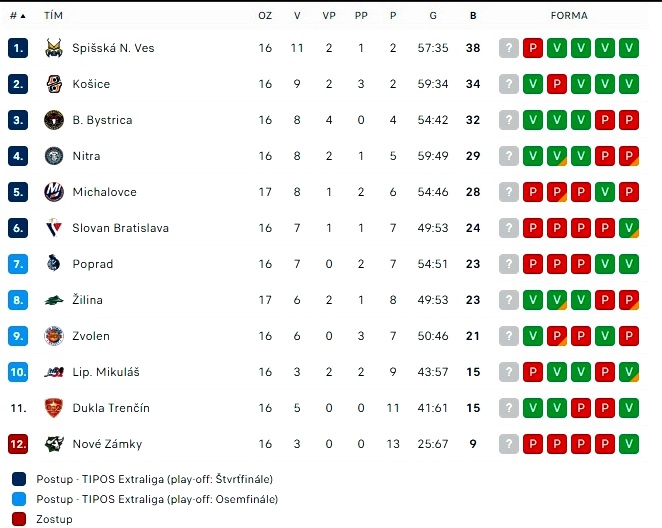This screenshot has width=662, height=528.
Task: Click the FORMA column header
Action: pyautogui.click(x=569, y=16)
